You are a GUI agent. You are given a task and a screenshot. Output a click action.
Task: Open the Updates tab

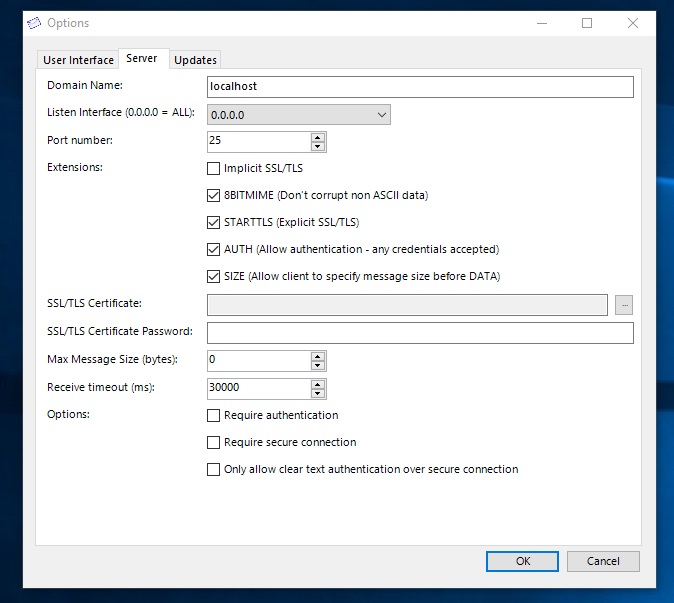[x=195, y=60]
